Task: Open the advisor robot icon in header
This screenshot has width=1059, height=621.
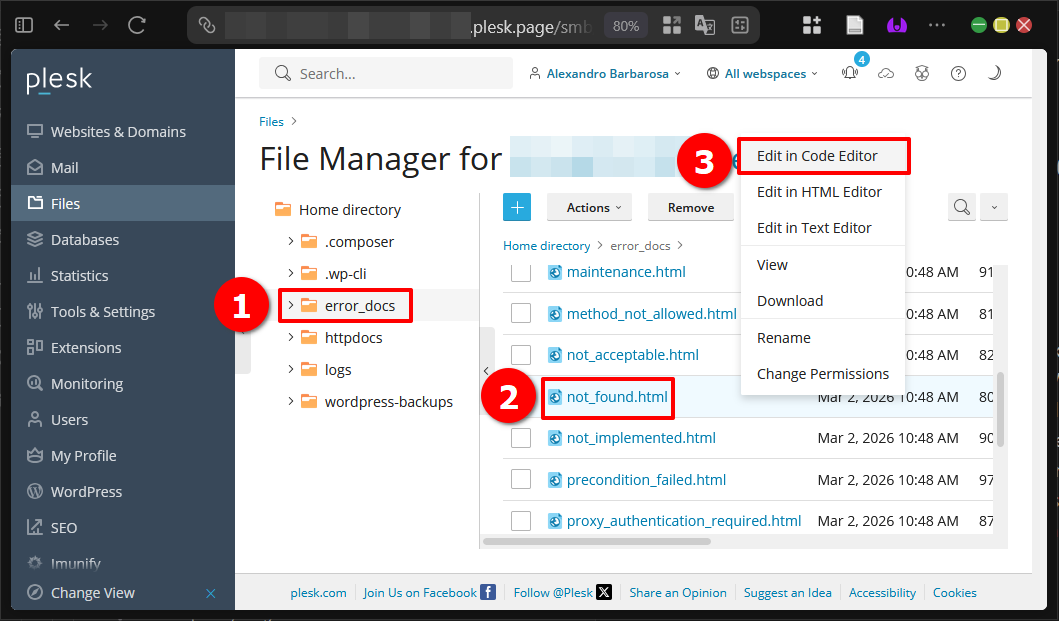Action: [922, 74]
